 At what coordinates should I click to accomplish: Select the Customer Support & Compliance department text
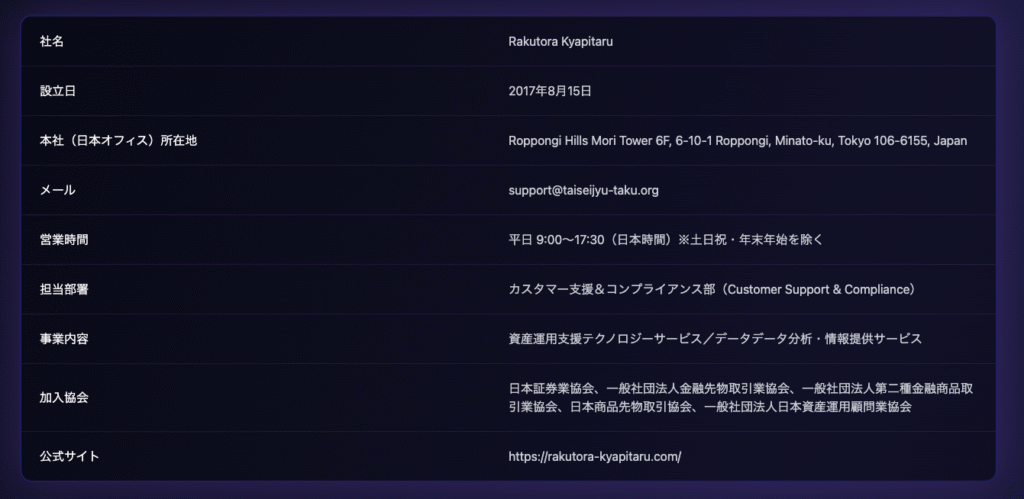(713, 289)
